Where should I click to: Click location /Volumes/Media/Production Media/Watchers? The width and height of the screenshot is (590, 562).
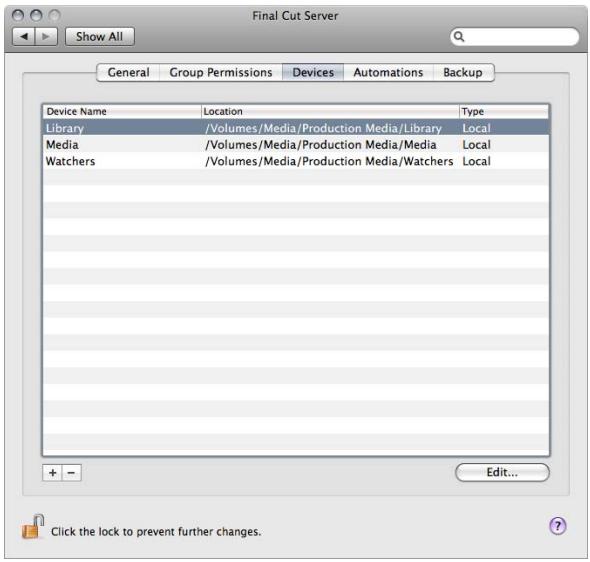pos(329,161)
